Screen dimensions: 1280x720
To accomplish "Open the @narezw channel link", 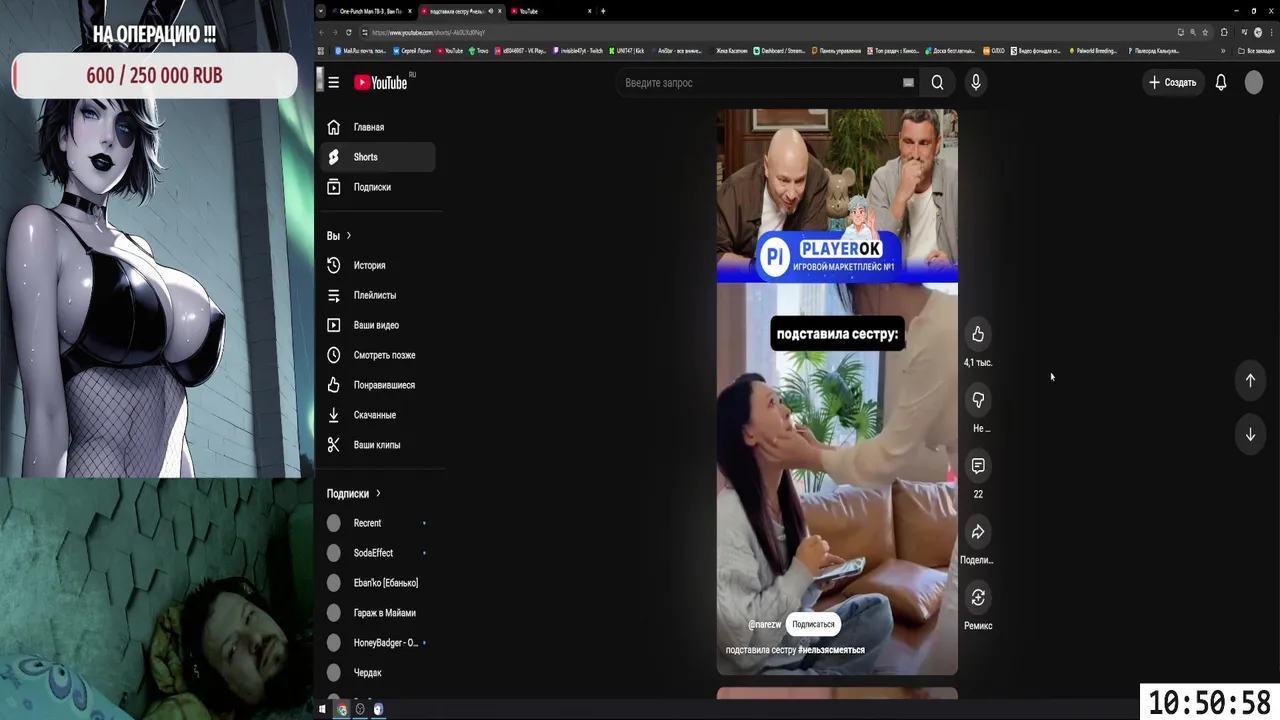I will point(765,624).
